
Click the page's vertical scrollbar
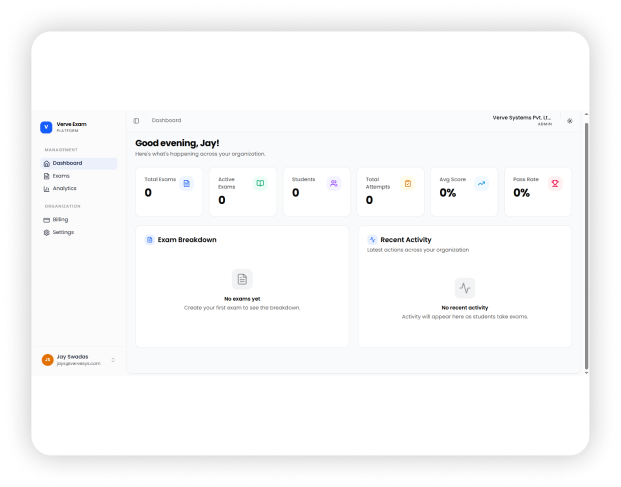[586, 250]
